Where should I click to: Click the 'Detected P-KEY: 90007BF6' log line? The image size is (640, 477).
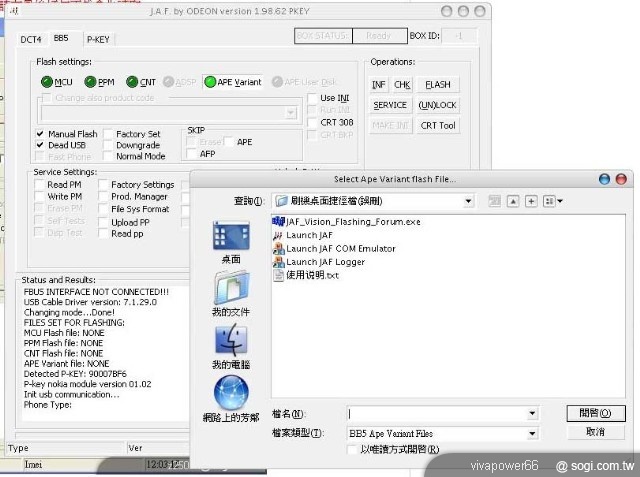point(75,374)
